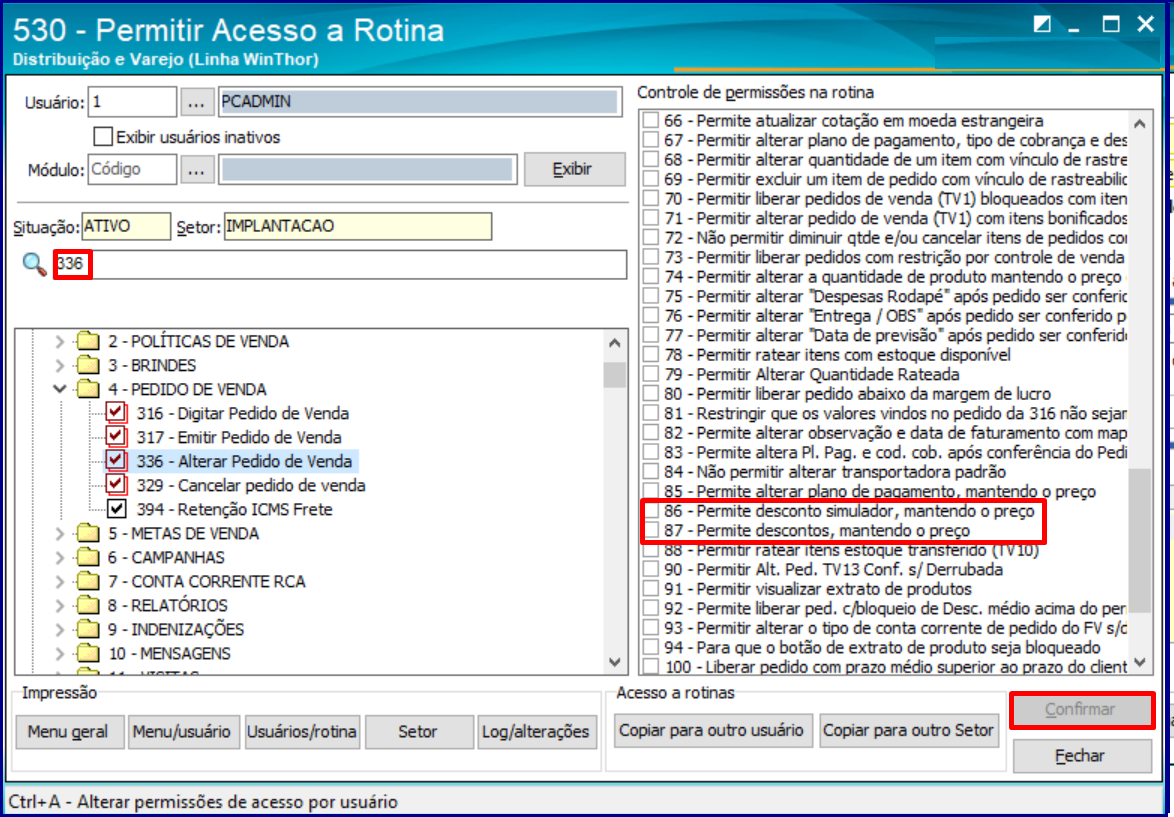
Task: Click the Usuário code input field
Action: pyautogui.click(x=133, y=102)
